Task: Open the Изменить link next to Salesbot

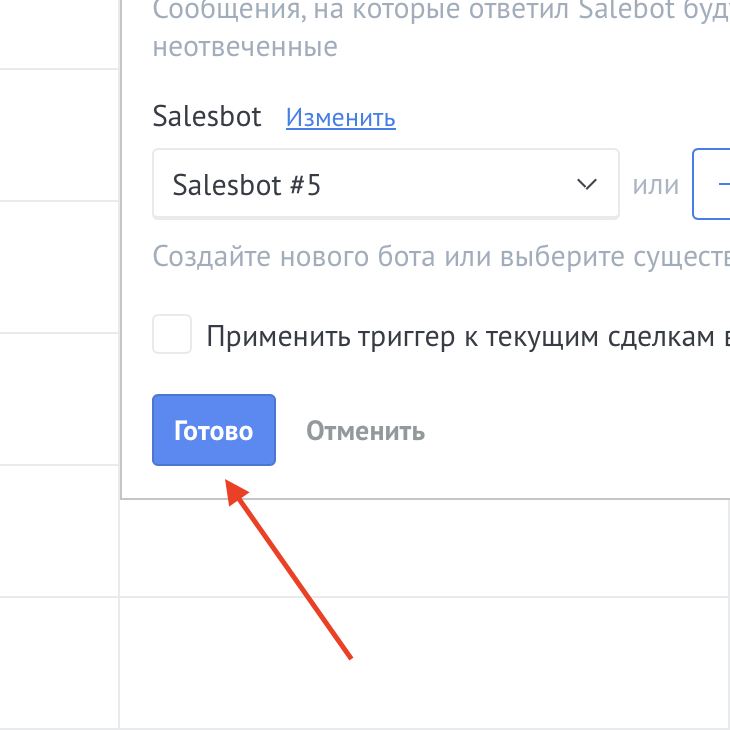Action: click(x=340, y=118)
